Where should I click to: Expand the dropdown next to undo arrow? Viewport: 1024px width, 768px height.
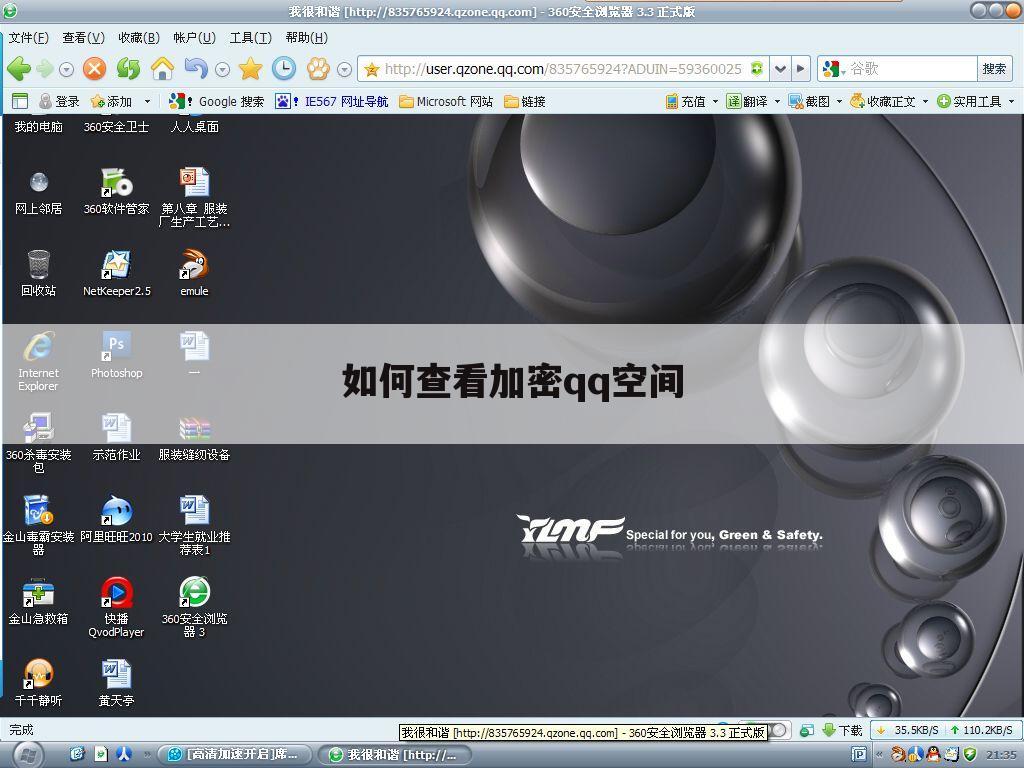click(x=223, y=69)
